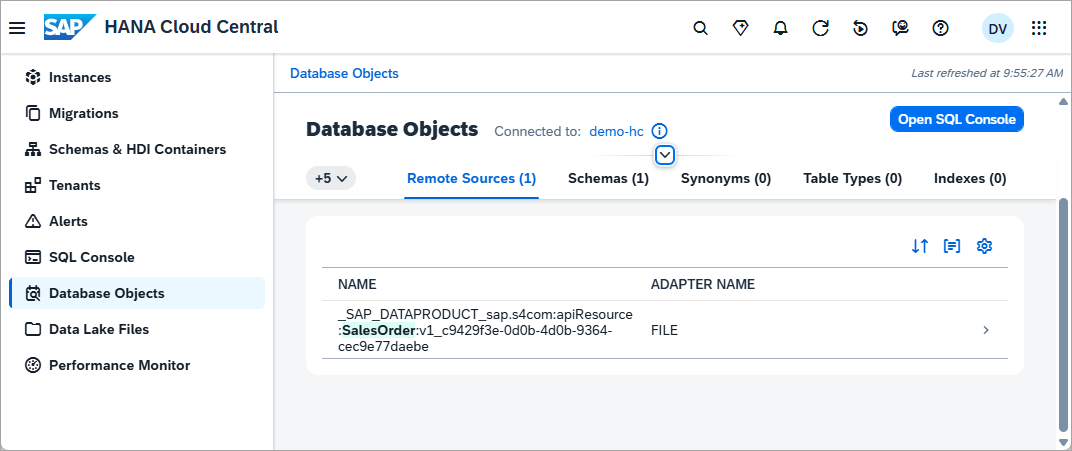Viewport: 1072px width, 451px height.
Task: Switch to Indexes (0) tab
Action: coord(970,179)
